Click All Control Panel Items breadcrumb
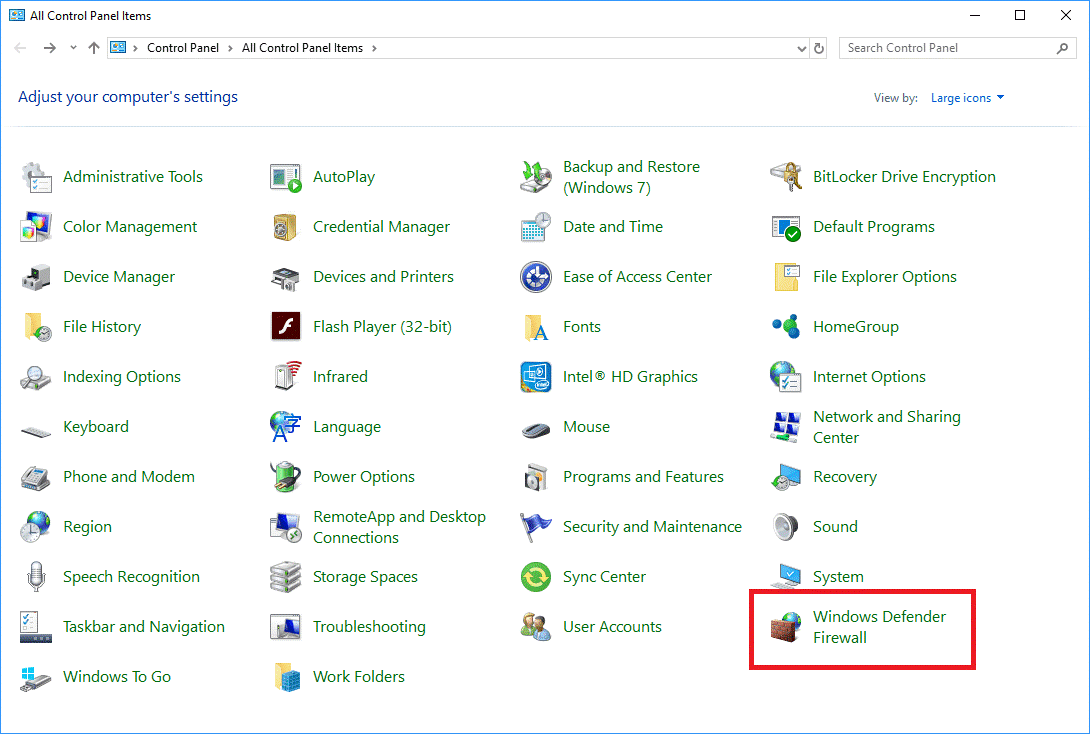The image size is (1090, 734). pos(302,48)
